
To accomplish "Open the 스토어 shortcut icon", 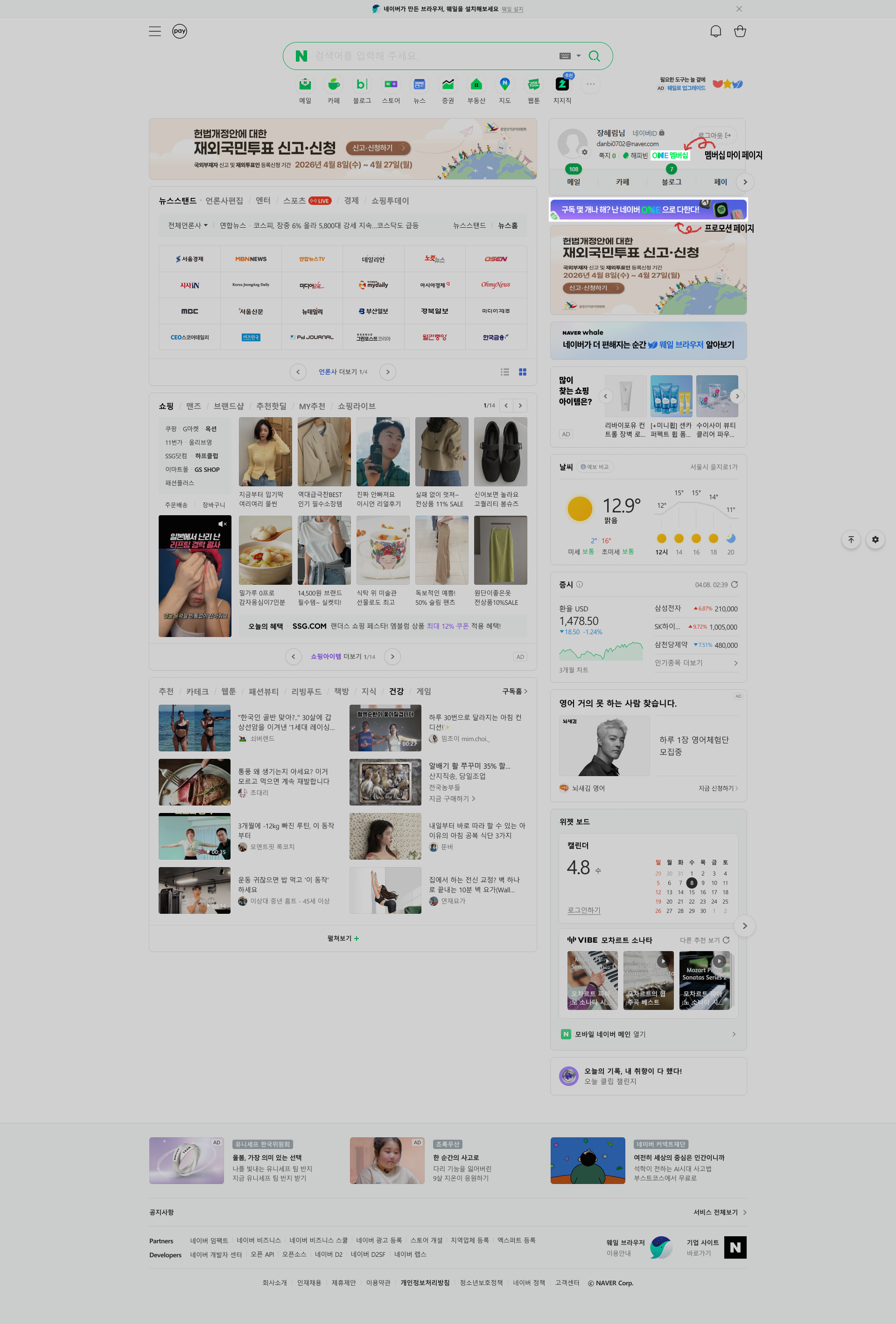I will [391, 84].
